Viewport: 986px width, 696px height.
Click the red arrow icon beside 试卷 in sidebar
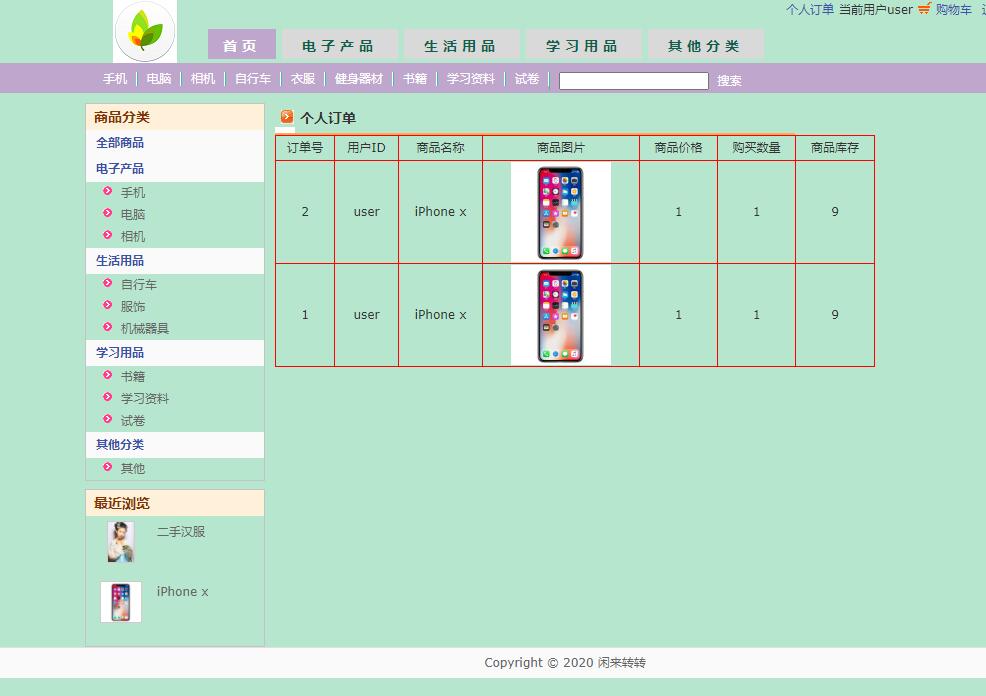point(109,420)
